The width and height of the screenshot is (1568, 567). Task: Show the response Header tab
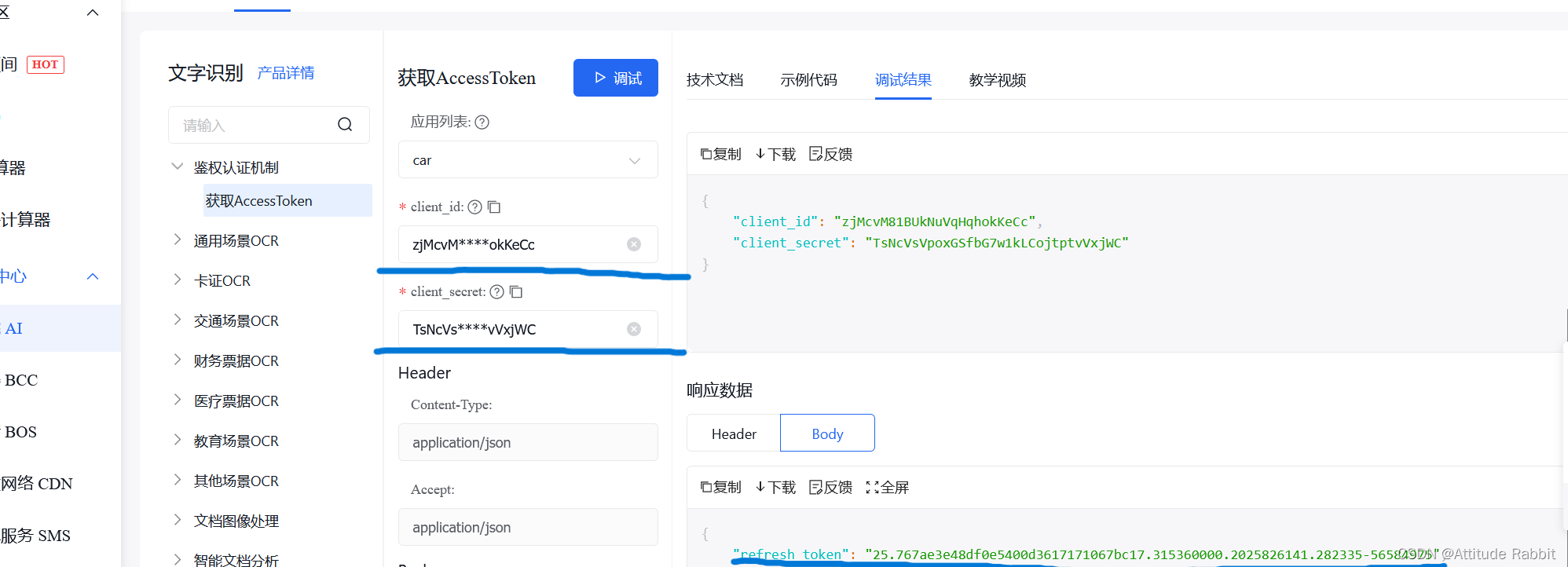point(734,433)
